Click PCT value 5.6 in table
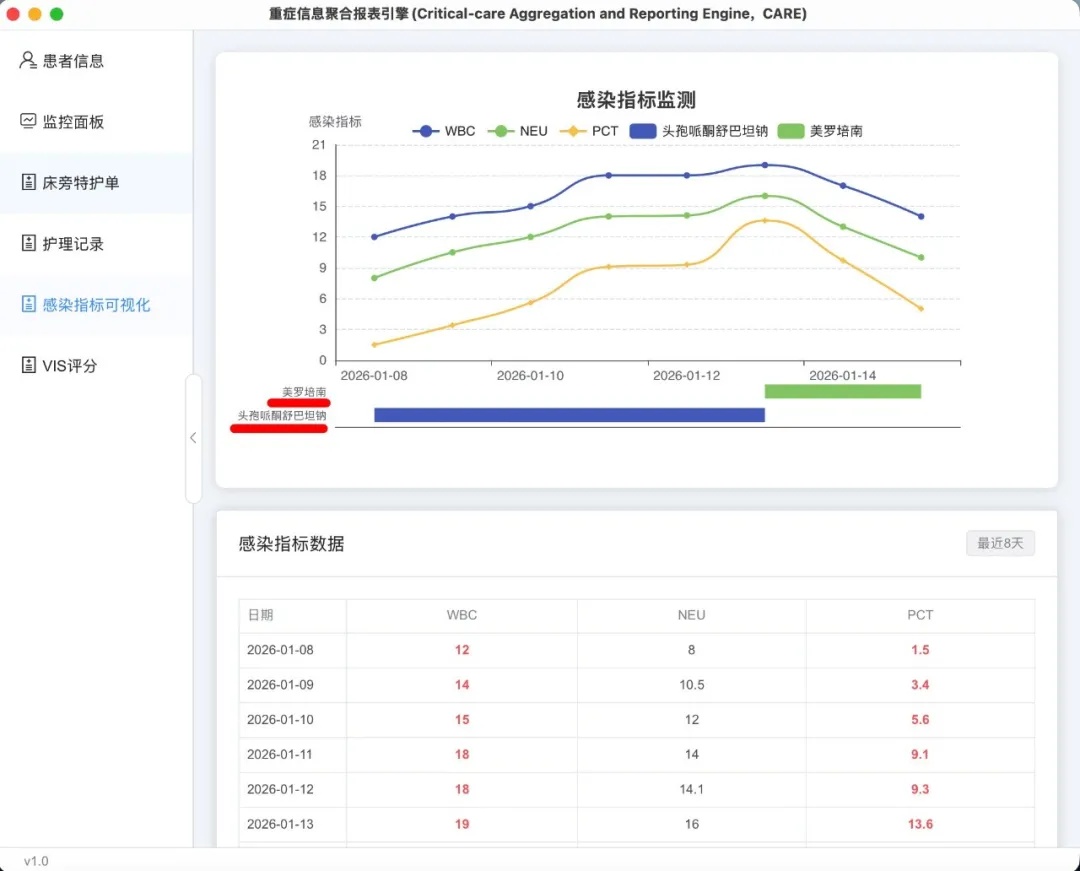This screenshot has height=871, width=1080. [920, 720]
